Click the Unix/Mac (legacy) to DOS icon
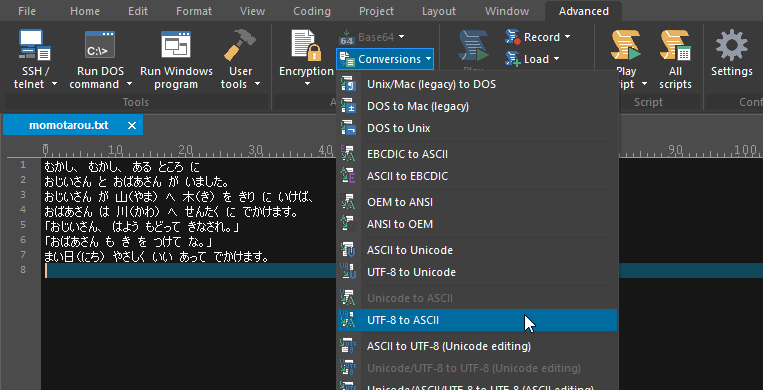 click(x=349, y=84)
